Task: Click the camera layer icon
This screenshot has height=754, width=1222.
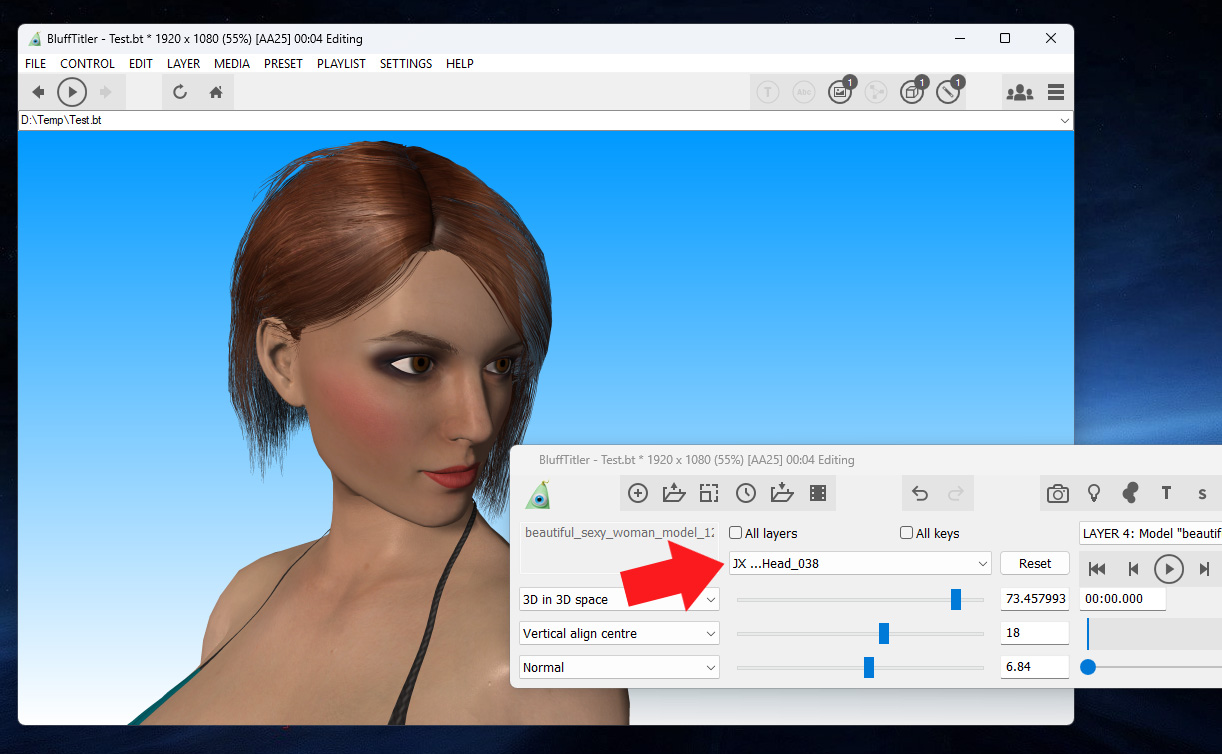Action: (1057, 493)
